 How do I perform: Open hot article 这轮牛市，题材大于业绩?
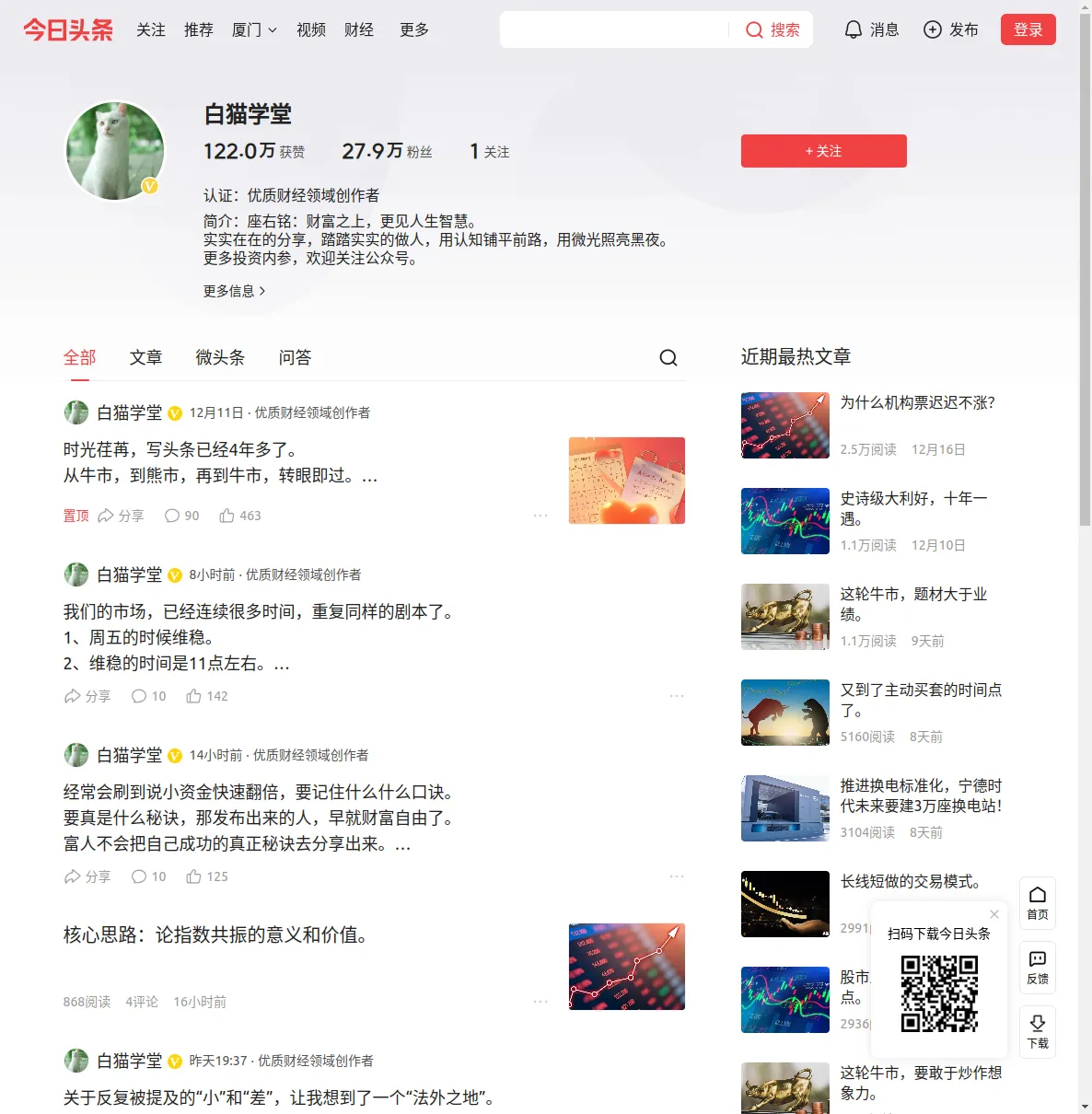point(913,604)
